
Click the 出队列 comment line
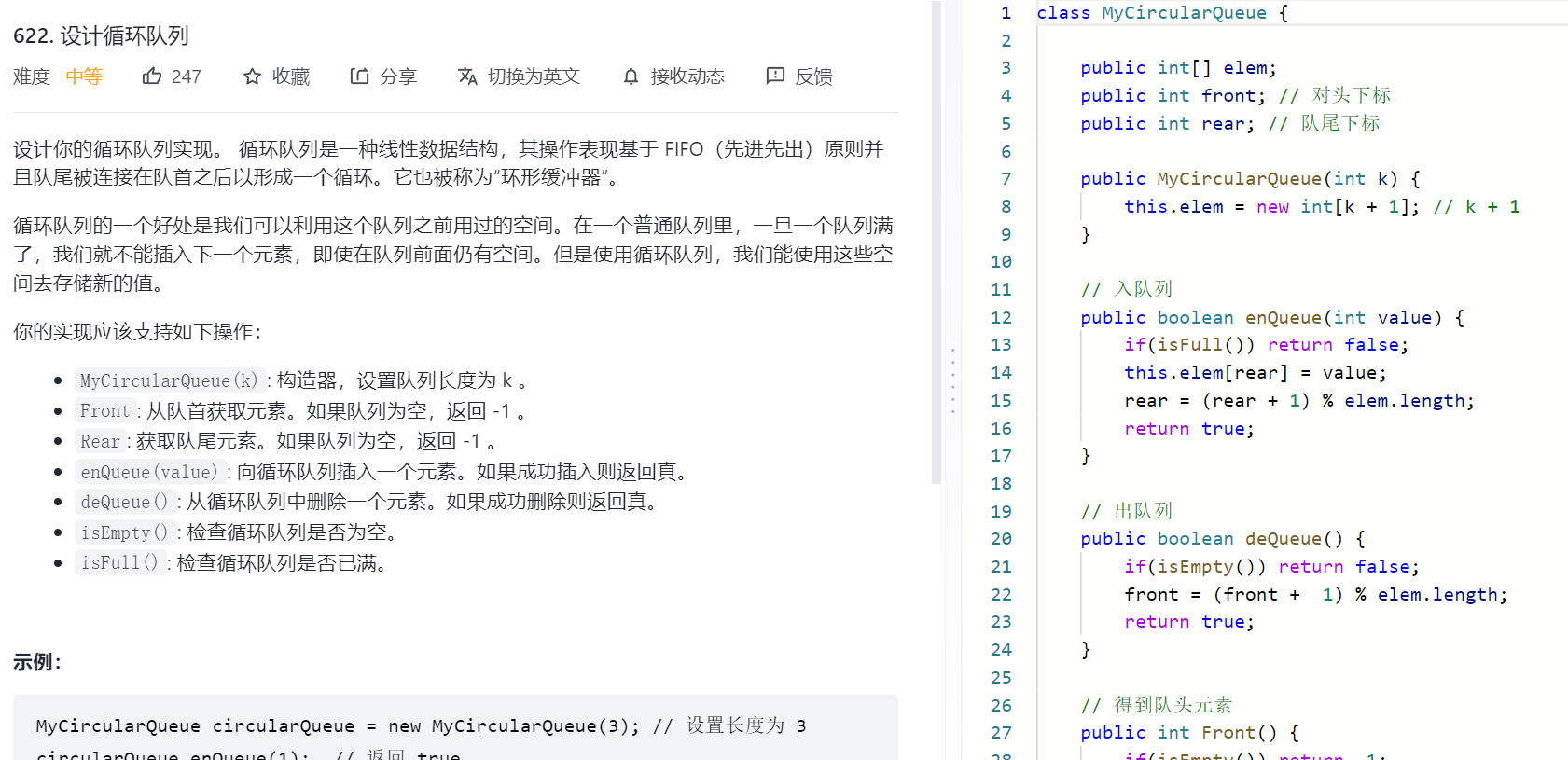[1126, 512]
